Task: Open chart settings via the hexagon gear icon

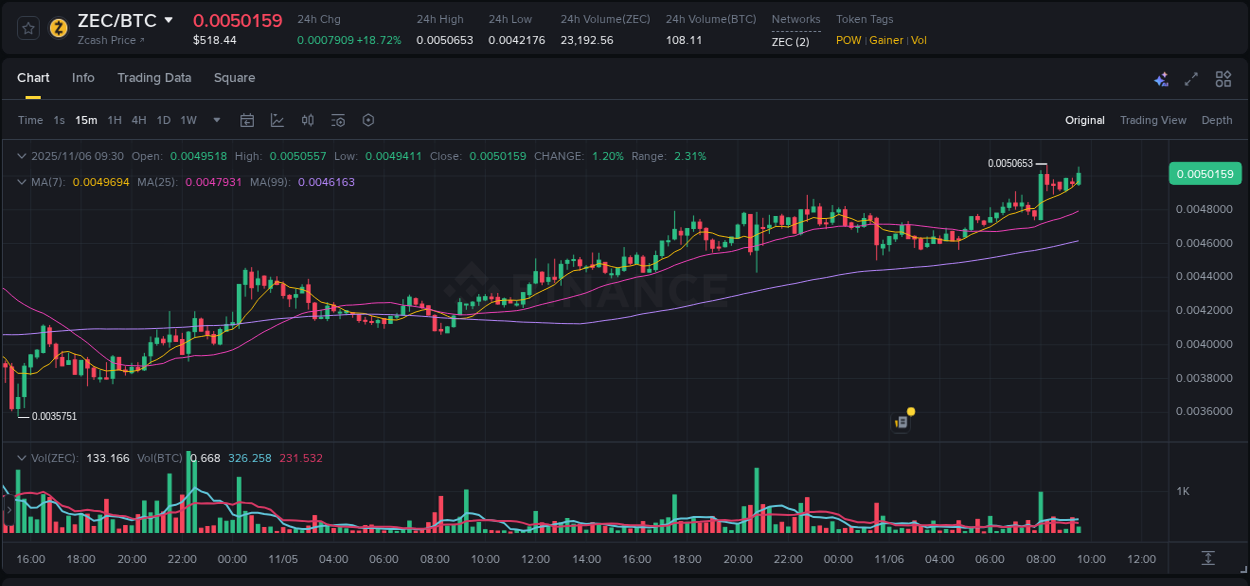Action: pyautogui.click(x=368, y=120)
